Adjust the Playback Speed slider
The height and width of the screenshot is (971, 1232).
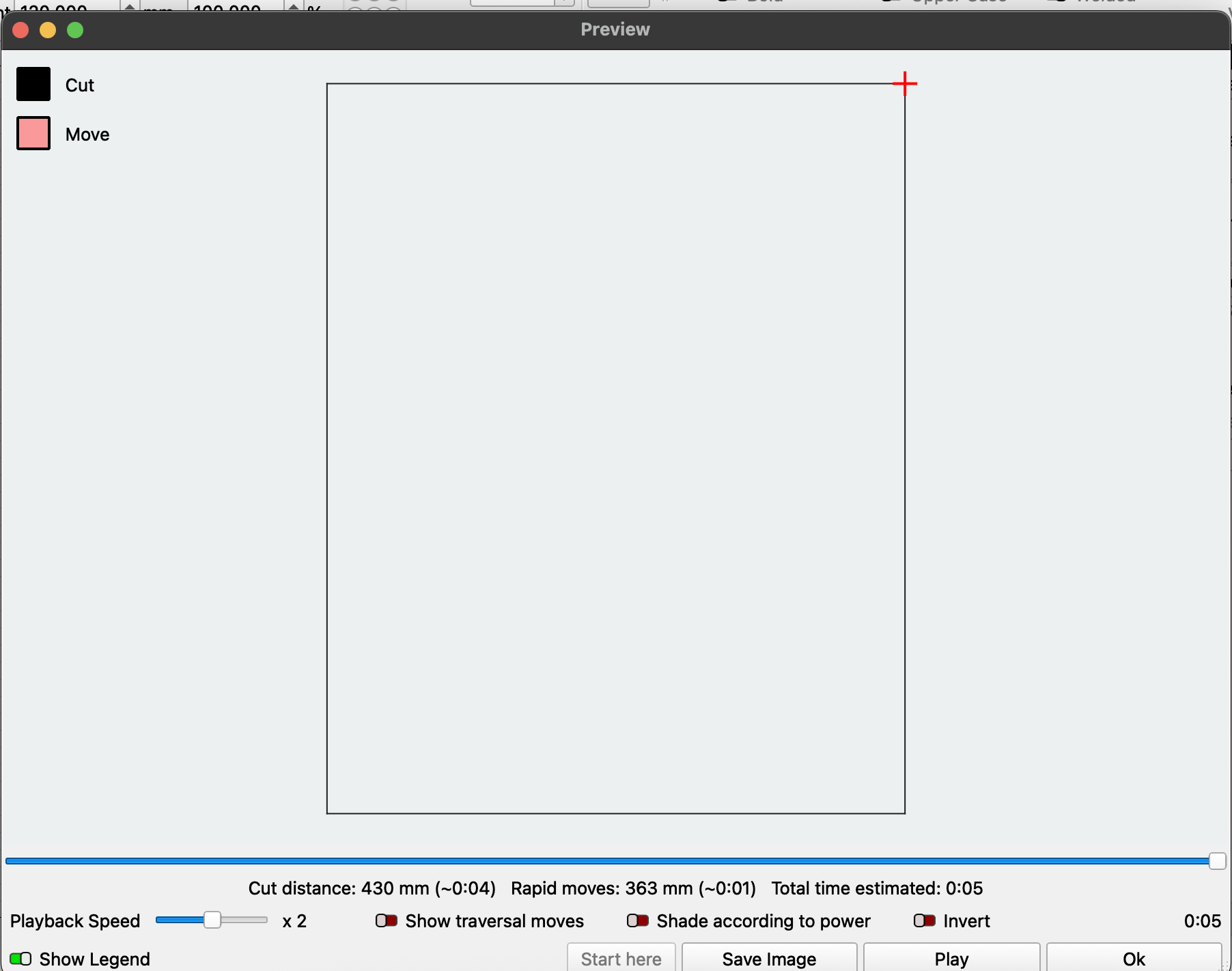[x=212, y=920]
